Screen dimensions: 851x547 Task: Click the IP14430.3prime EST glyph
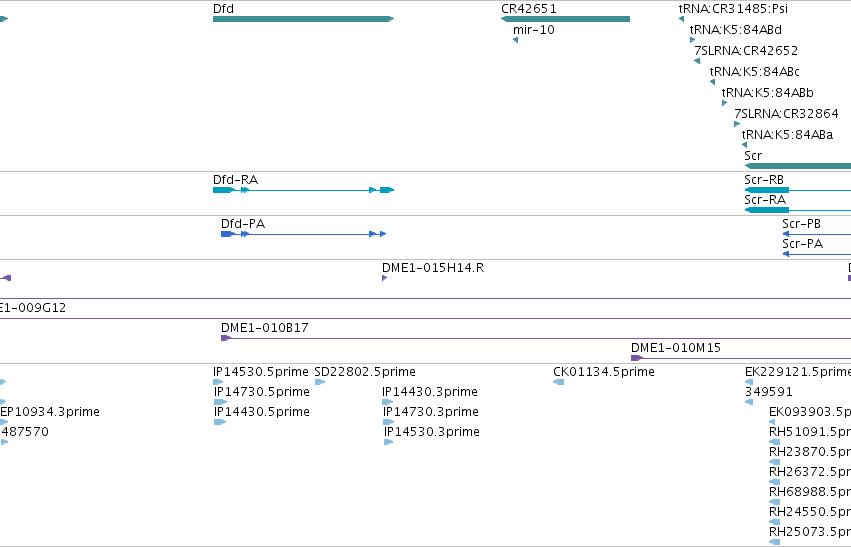(388, 402)
